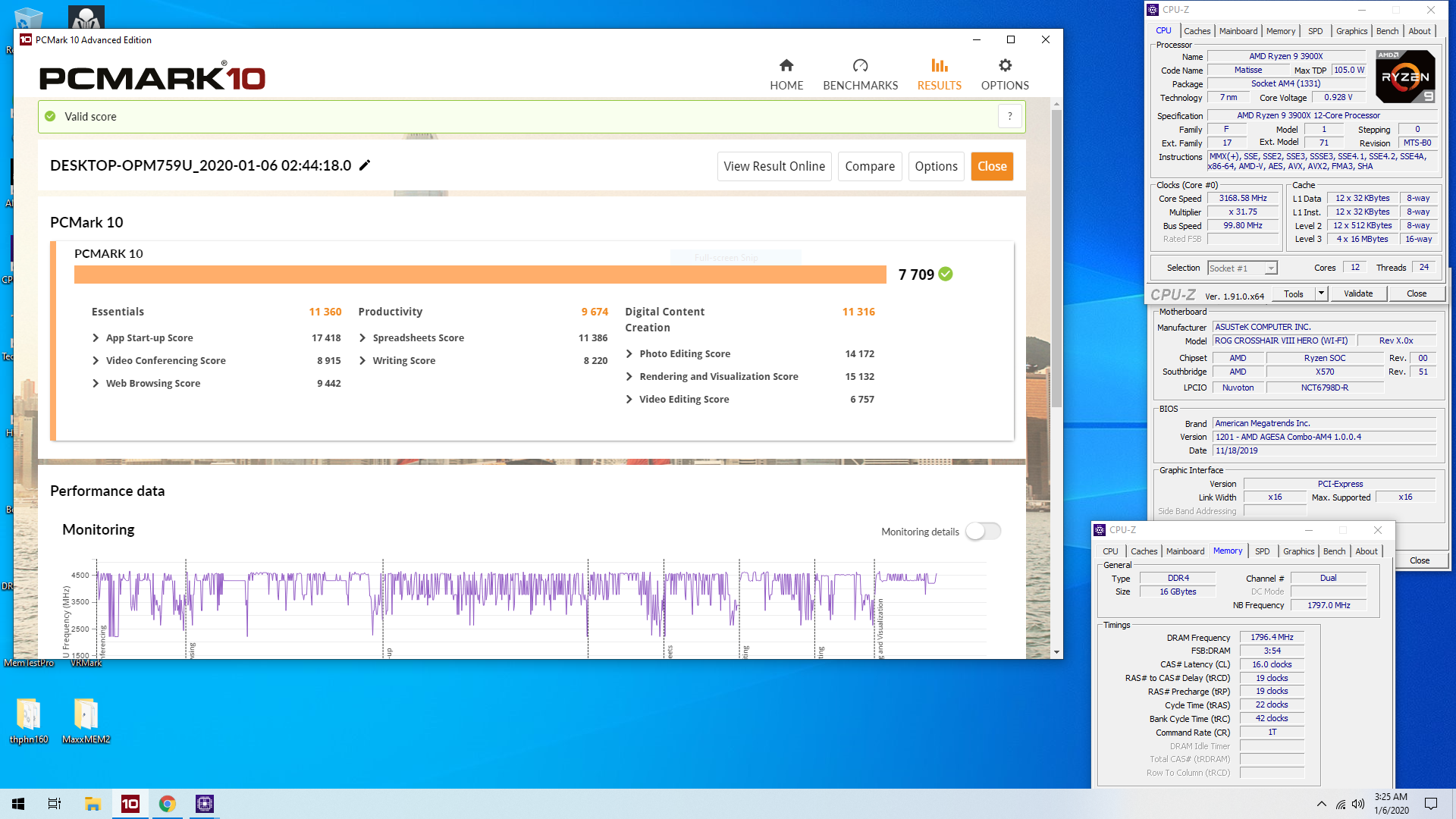
Task: Click the volume icon in system tray
Action: point(1357,804)
